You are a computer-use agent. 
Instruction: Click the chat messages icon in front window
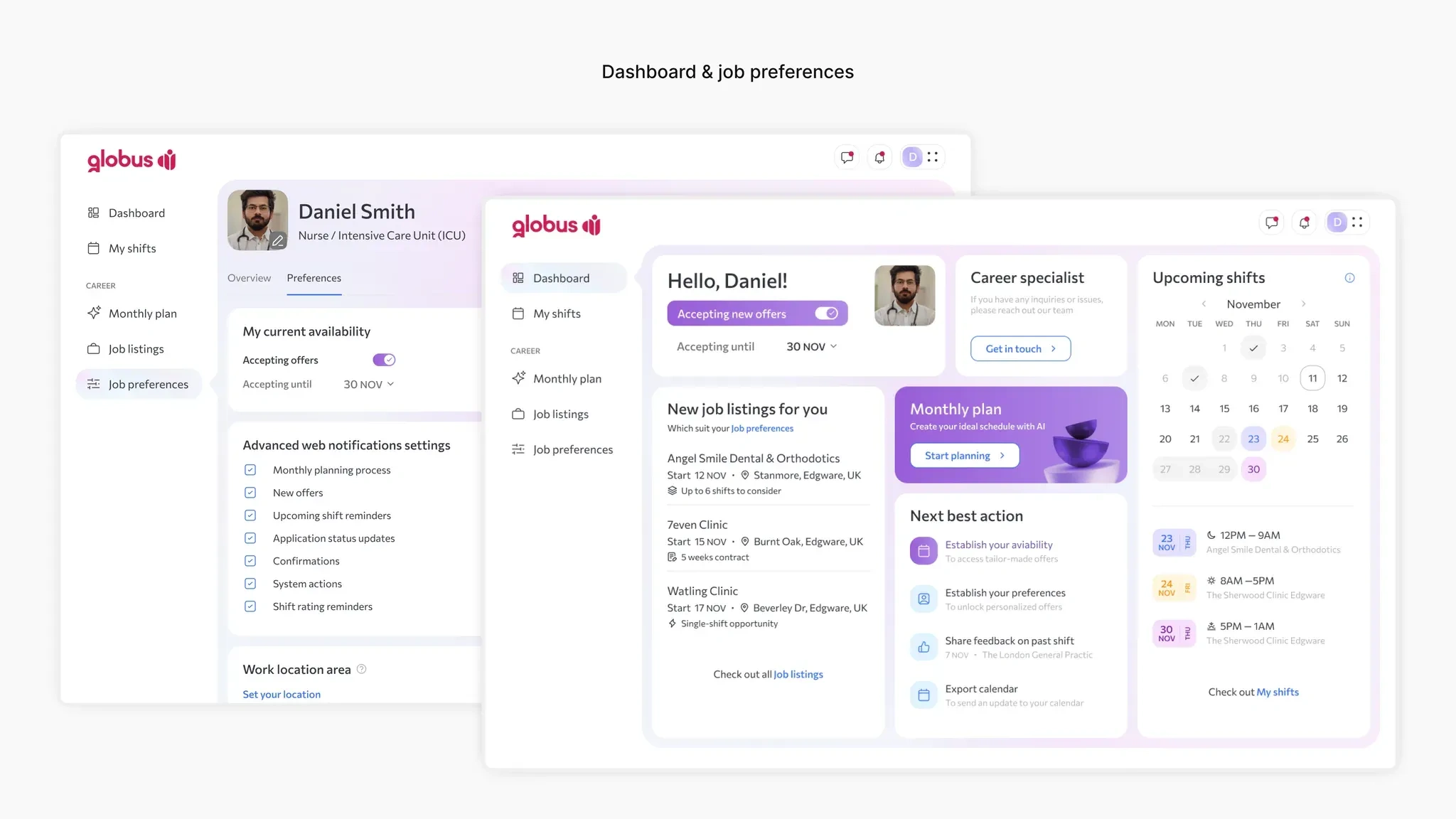coord(1272,223)
